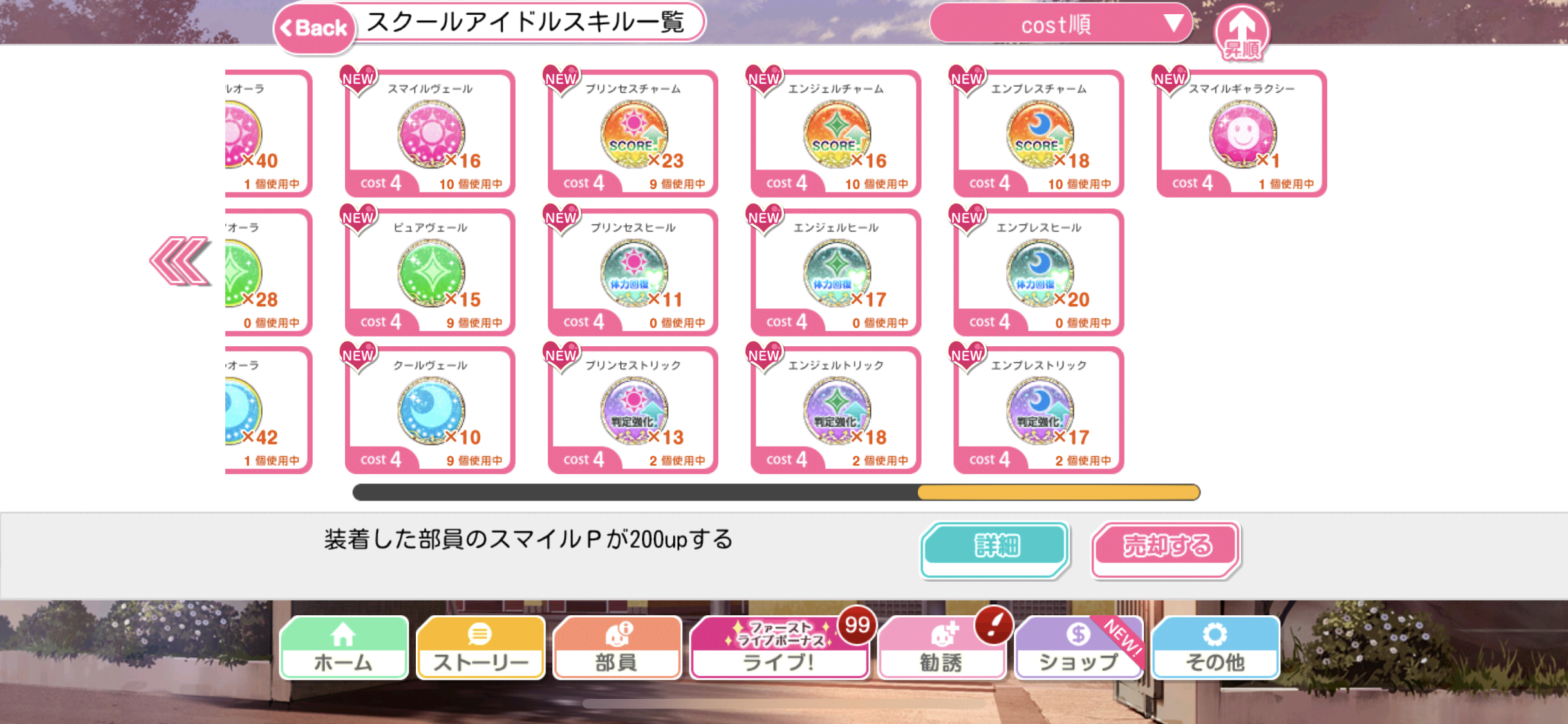Select the エンプレストリック judgment skill icon
Viewport: 1568px width, 724px height.
[x=1040, y=411]
